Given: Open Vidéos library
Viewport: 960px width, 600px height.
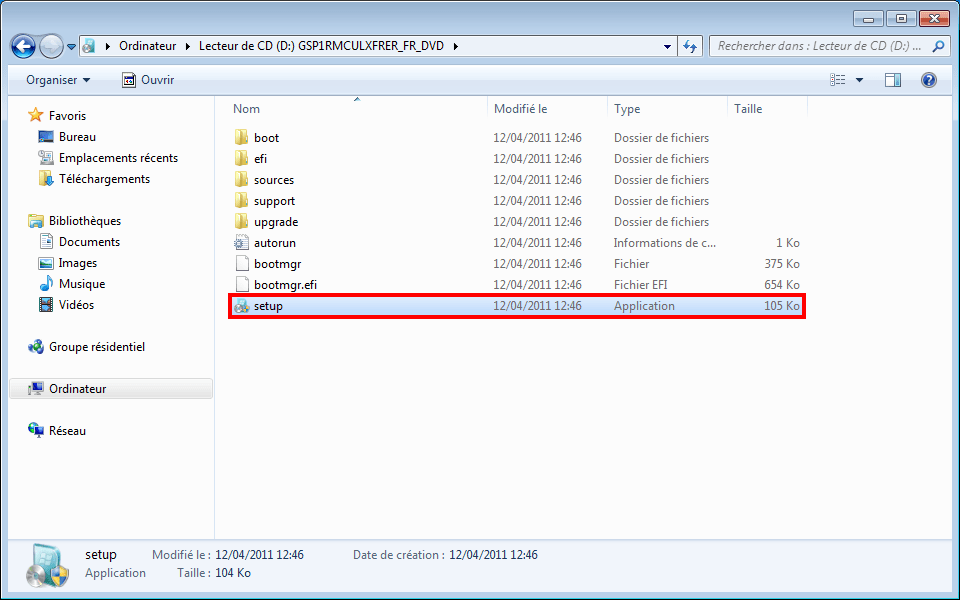Looking at the screenshot, I should click(x=77, y=305).
